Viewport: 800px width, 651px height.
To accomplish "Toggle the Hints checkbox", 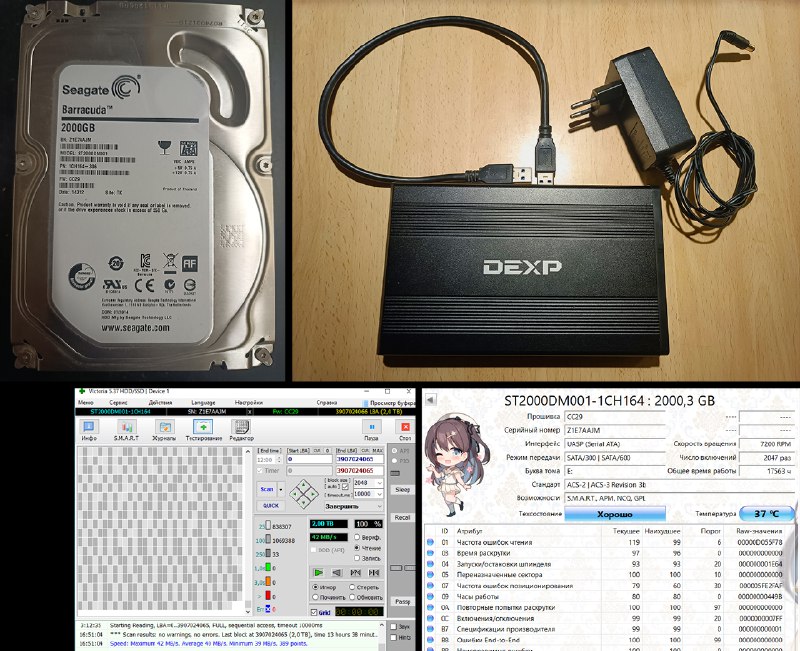I will [393, 637].
